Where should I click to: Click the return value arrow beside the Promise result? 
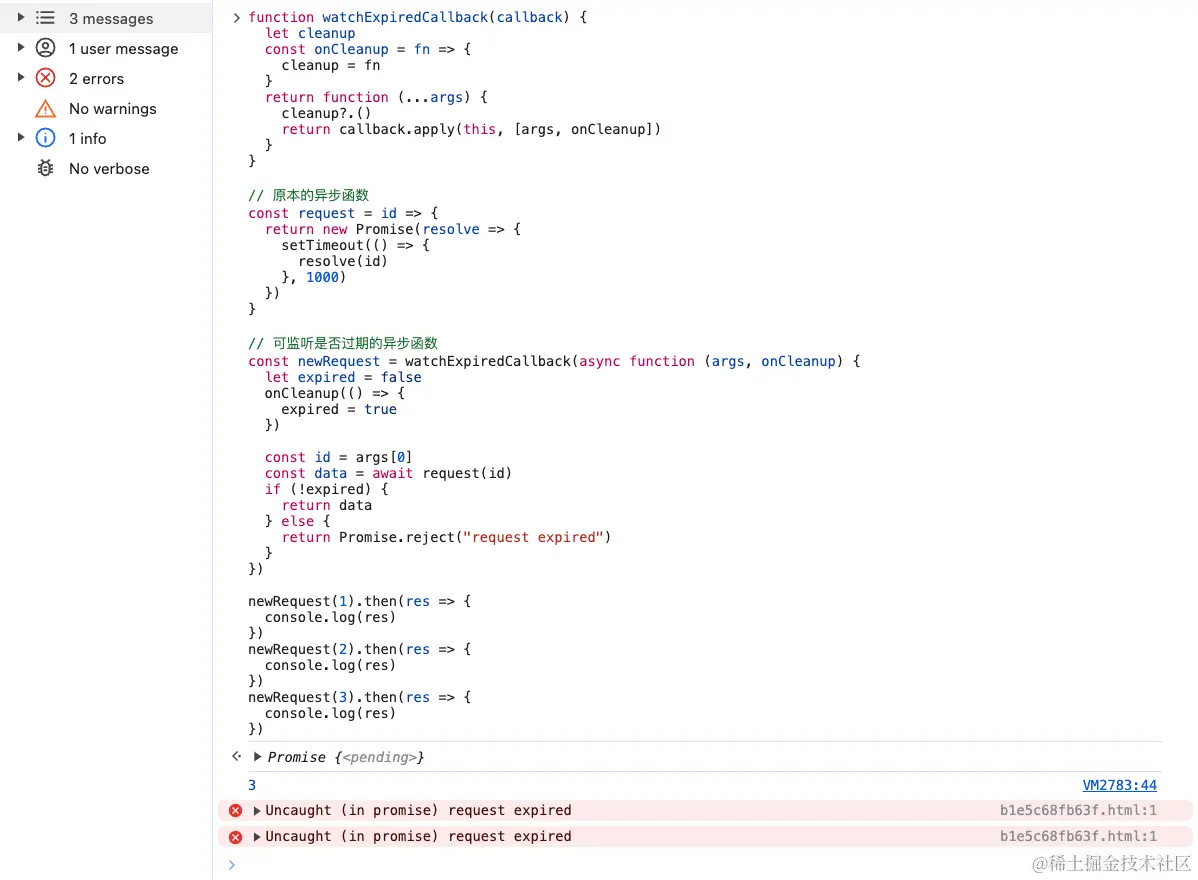click(237, 757)
